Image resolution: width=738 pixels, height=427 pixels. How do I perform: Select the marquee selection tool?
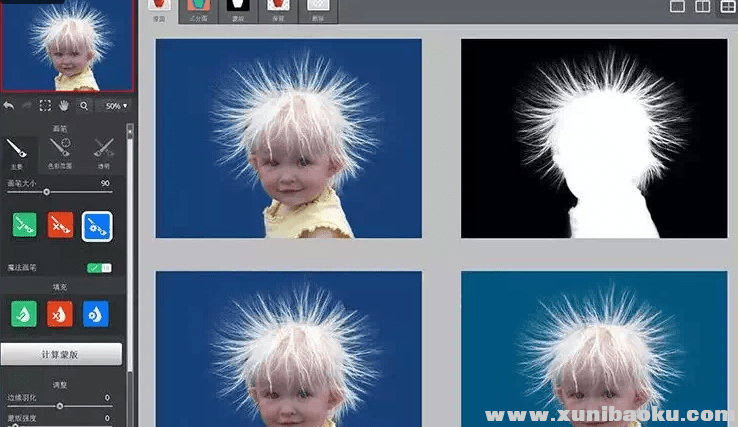point(45,105)
